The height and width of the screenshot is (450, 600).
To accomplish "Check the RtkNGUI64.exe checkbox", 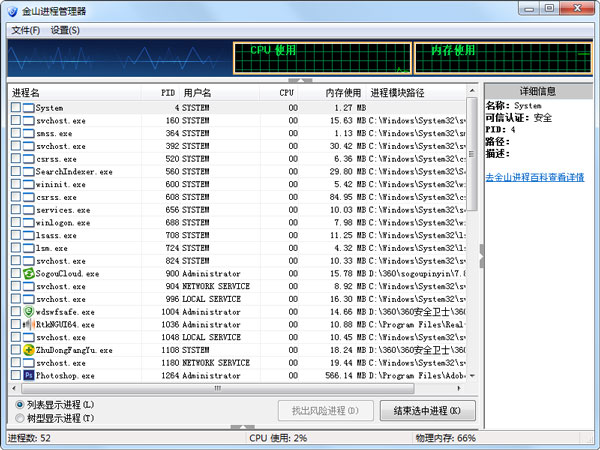I will (x=16, y=324).
